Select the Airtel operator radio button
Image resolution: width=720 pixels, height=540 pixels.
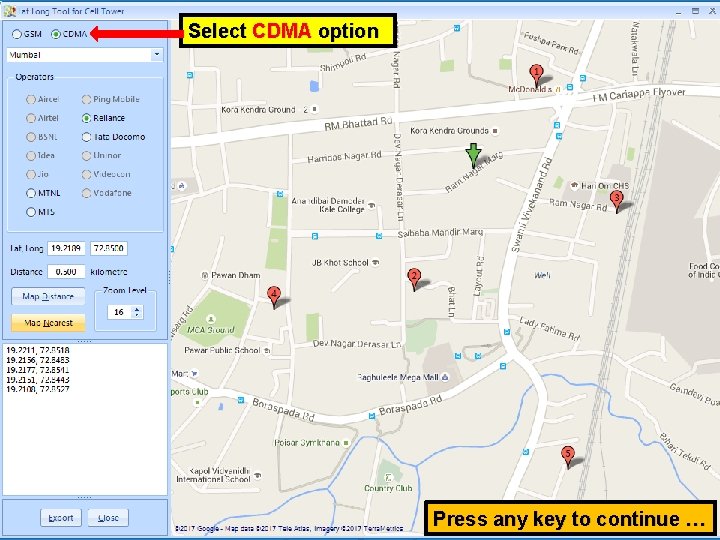tap(31, 118)
